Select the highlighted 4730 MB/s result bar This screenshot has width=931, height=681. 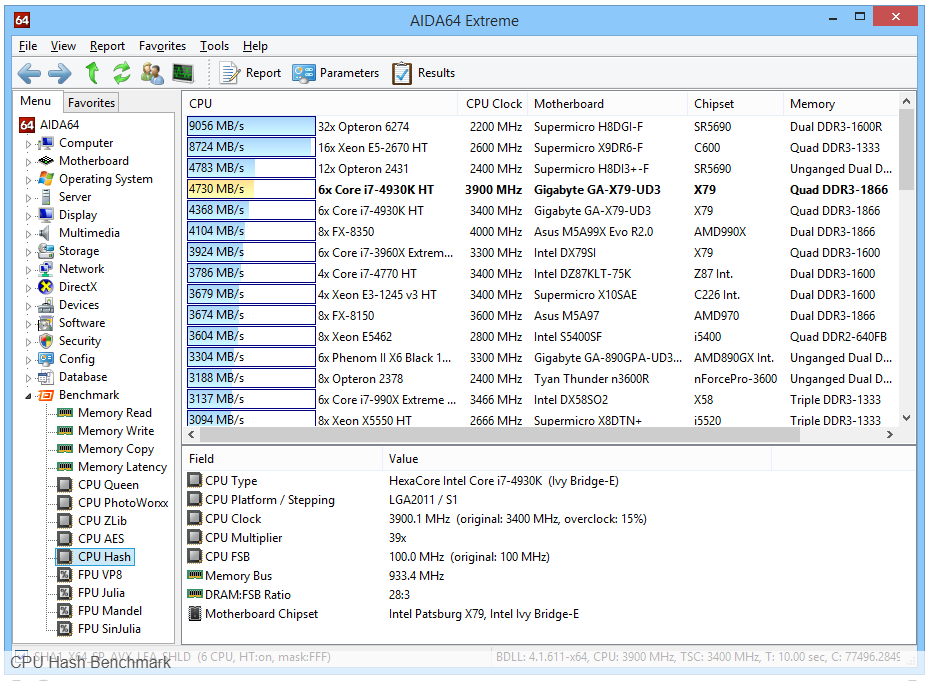(250, 189)
